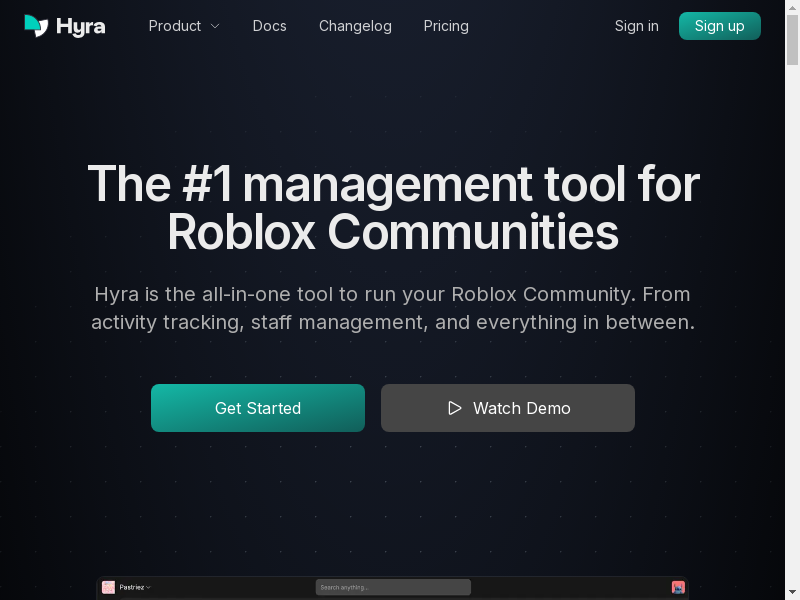Click the 'Hyra is the all-in-one tool' description

click(393, 308)
